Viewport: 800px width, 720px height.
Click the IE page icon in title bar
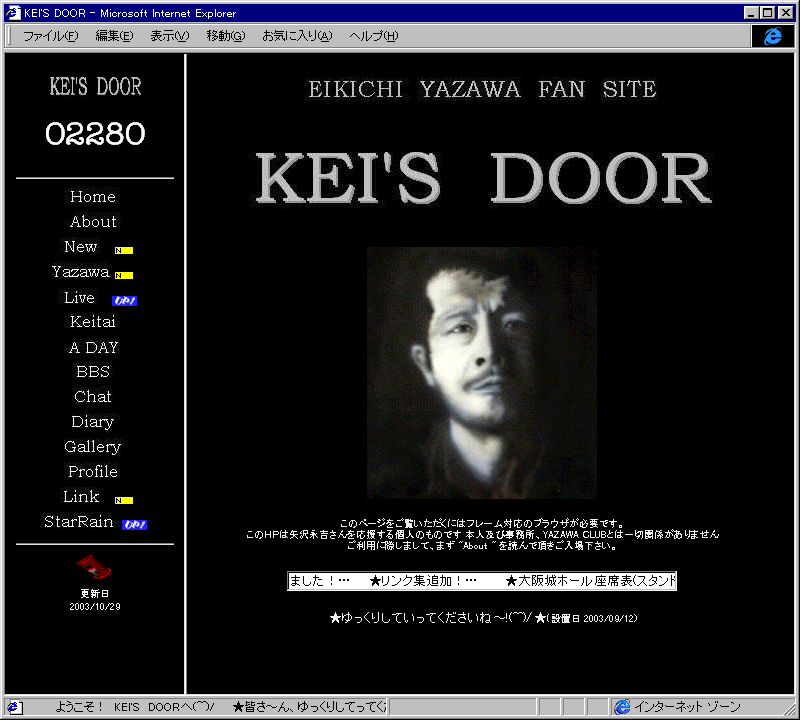click(13, 13)
